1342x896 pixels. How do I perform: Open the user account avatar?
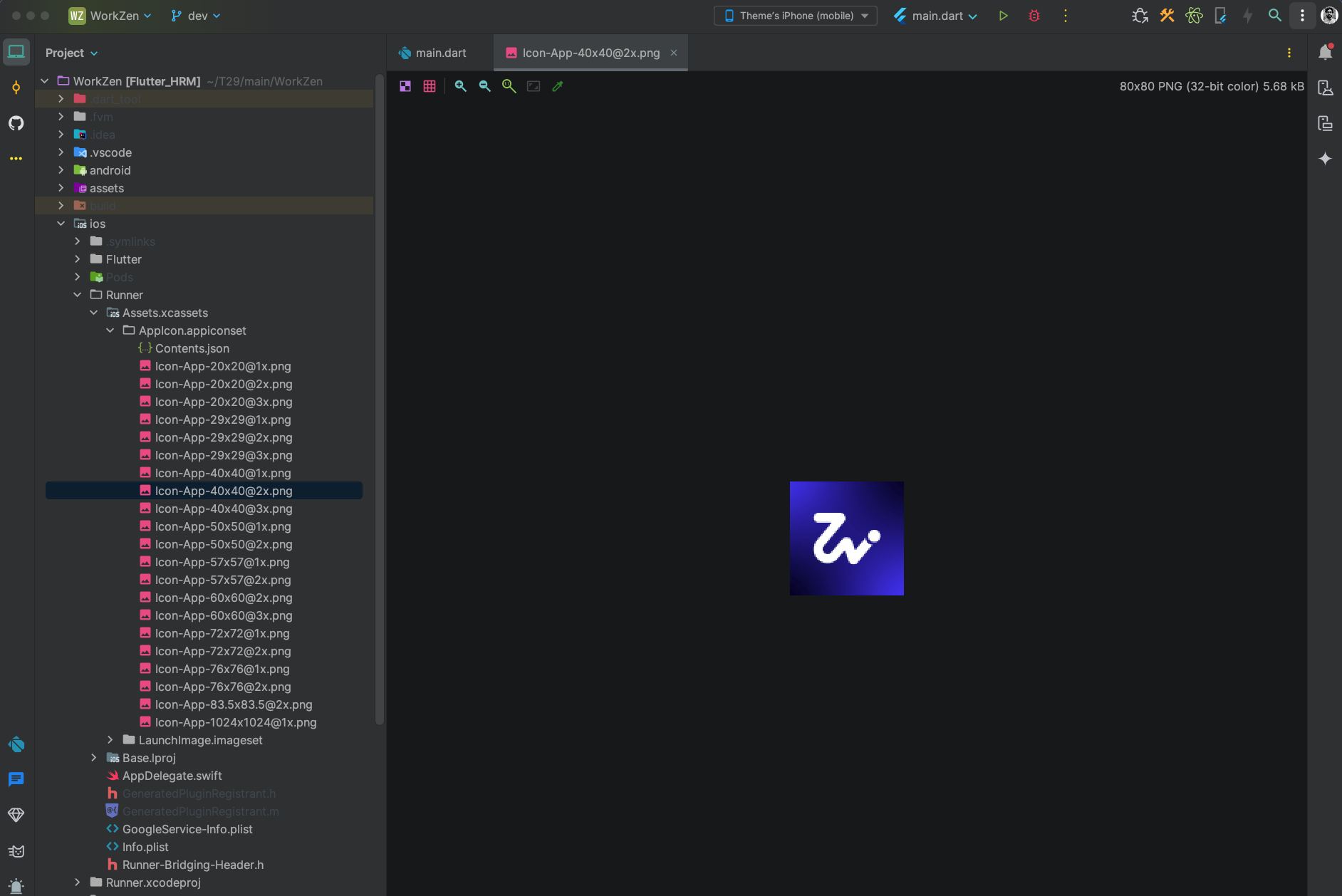(1329, 16)
